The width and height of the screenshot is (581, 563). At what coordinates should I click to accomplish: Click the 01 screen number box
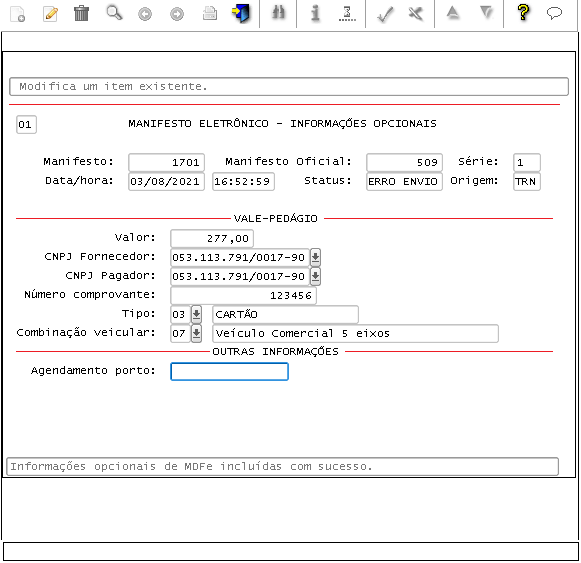[26, 125]
